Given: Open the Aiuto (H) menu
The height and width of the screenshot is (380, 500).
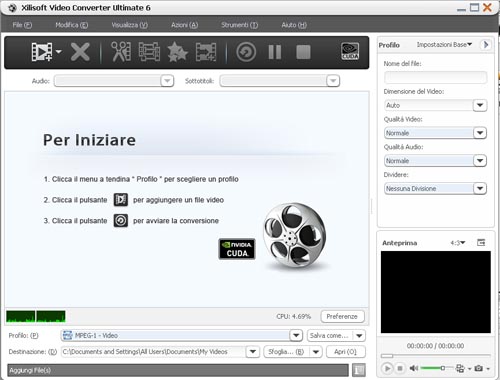Looking at the screenshot, I should 294,25.
